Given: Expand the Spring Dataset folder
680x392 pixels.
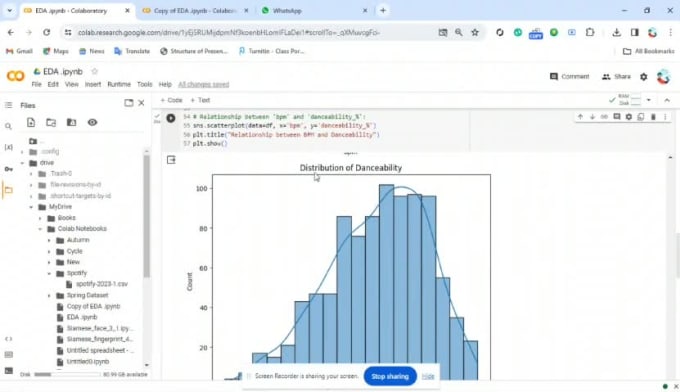Looking at the screenshot, I should (49, 295).
